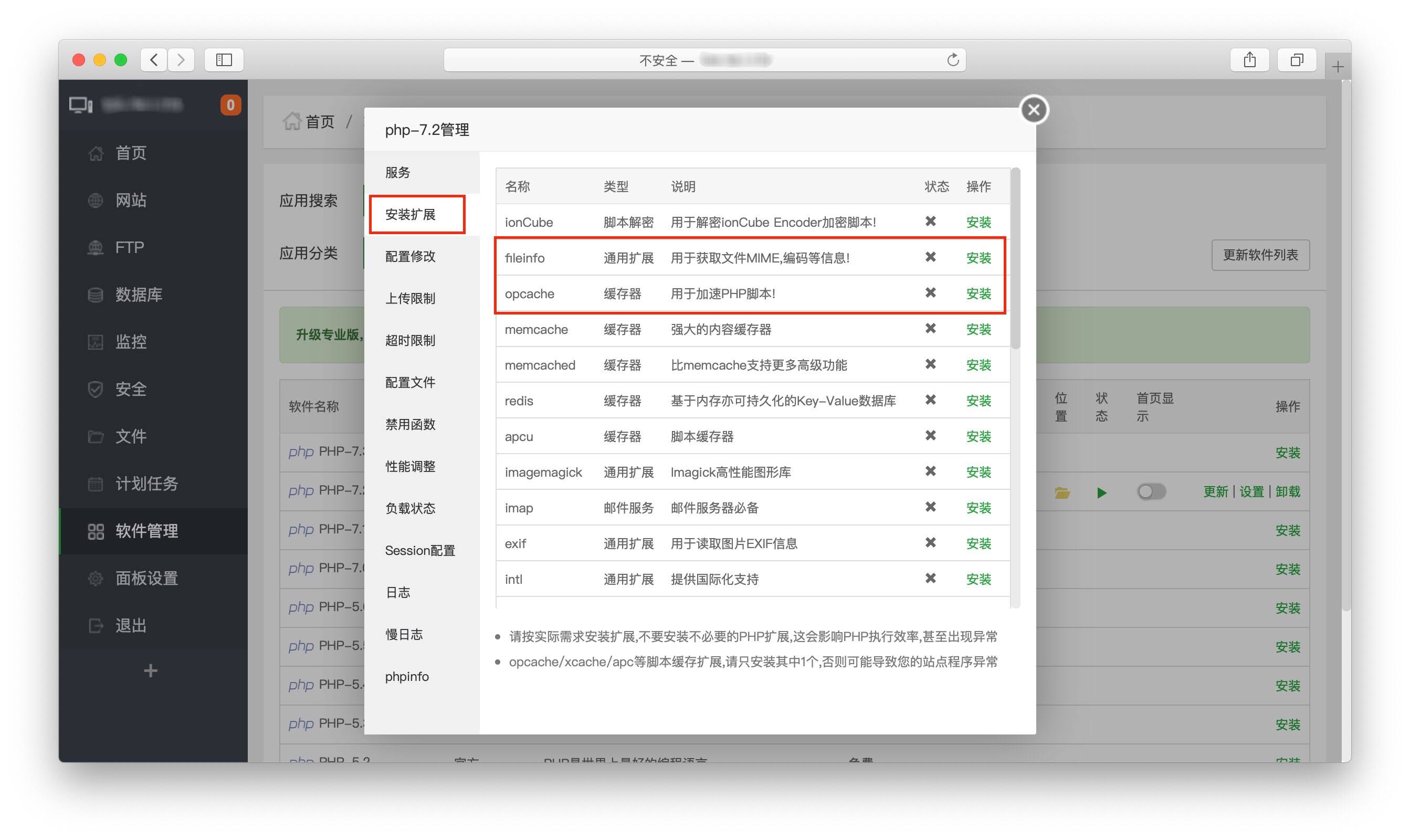This screenshot has width=1410, height=840.
Task: Click the green play status icon
Action: (x=1101, y=492)
